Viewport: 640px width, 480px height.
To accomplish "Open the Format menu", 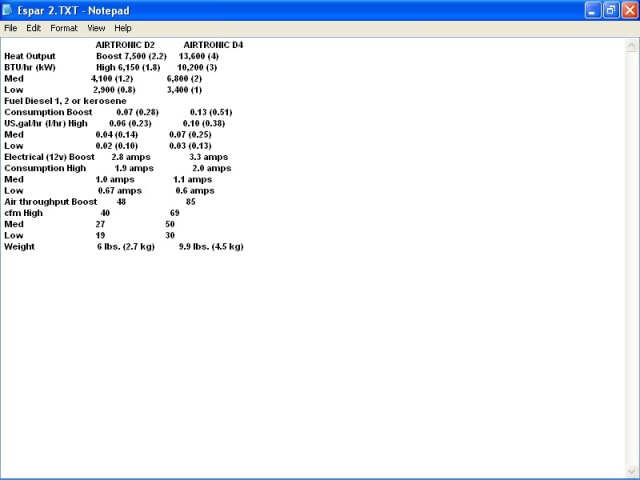I will [64, 28].
